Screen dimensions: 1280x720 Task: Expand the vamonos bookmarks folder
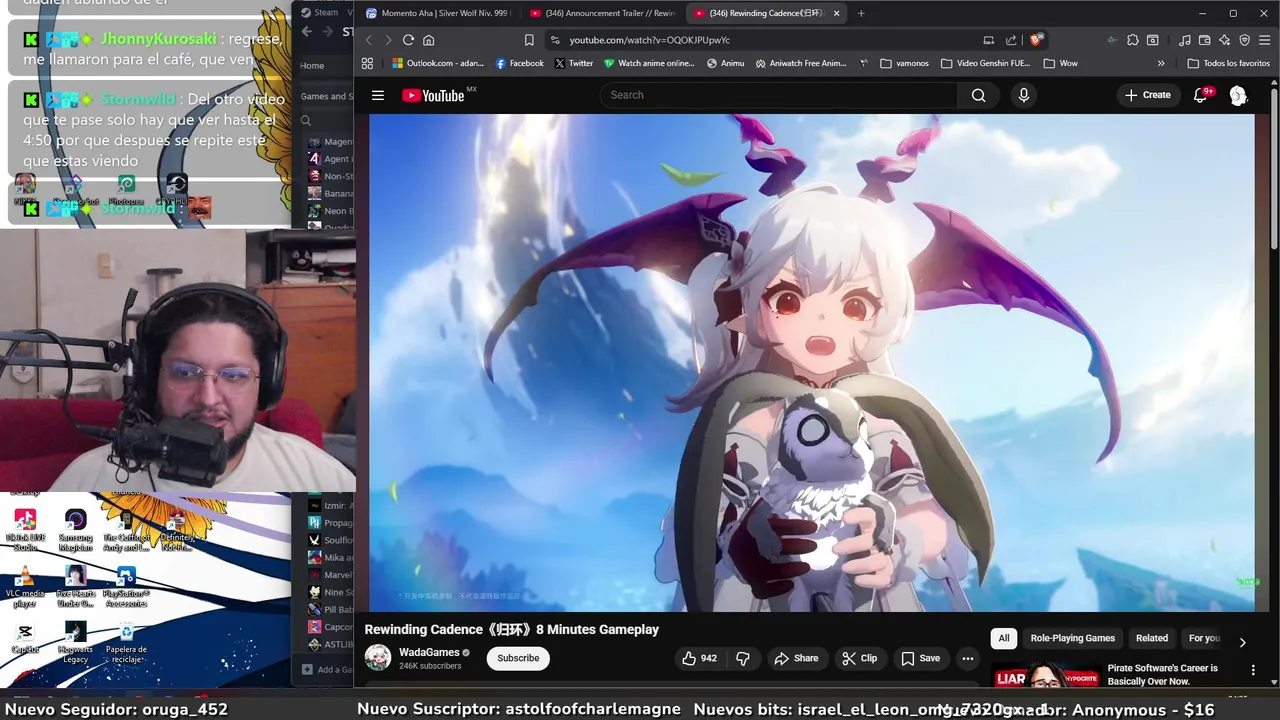click(905, 63)
